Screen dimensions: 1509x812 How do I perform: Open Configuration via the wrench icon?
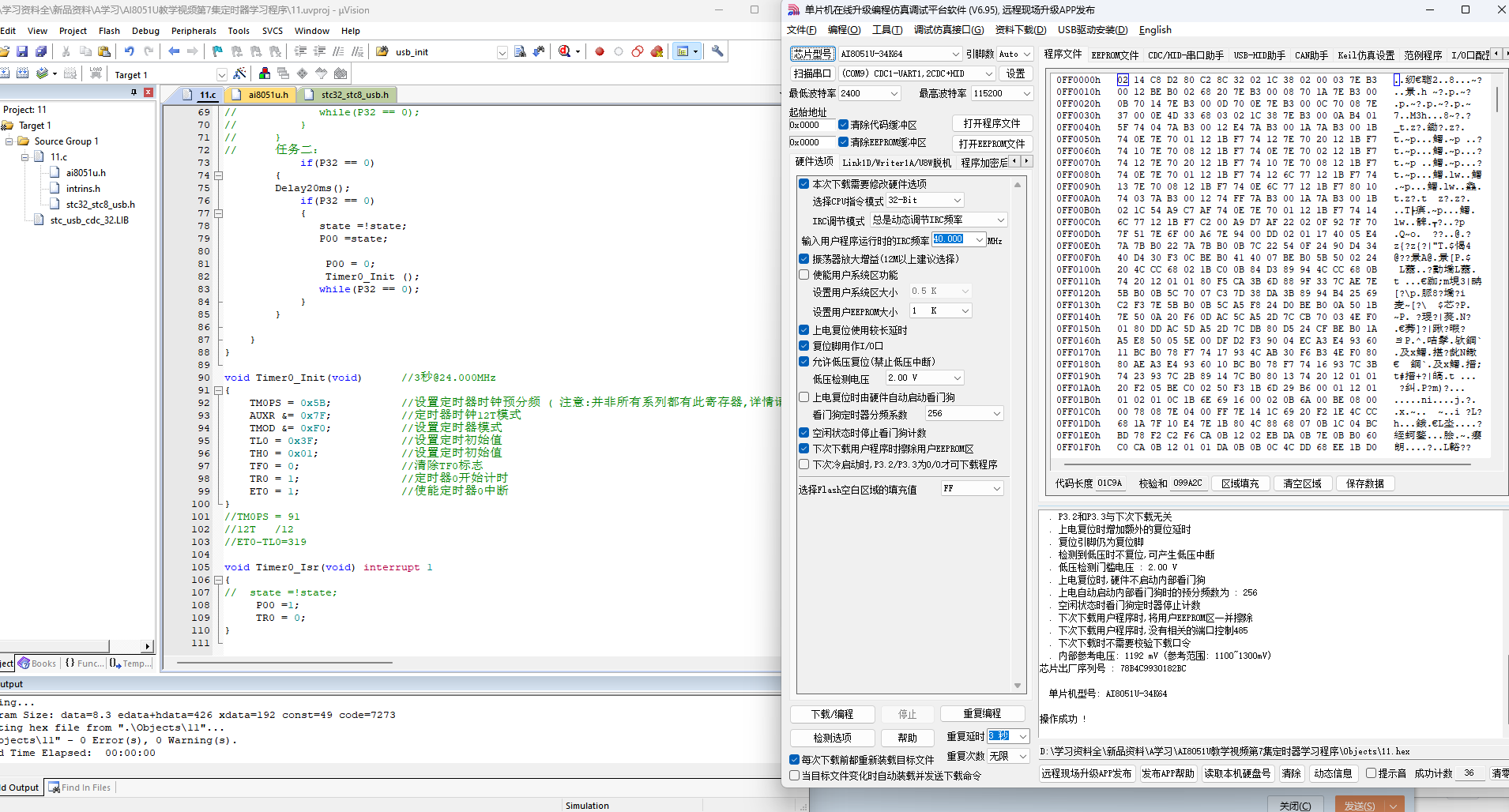717,51
